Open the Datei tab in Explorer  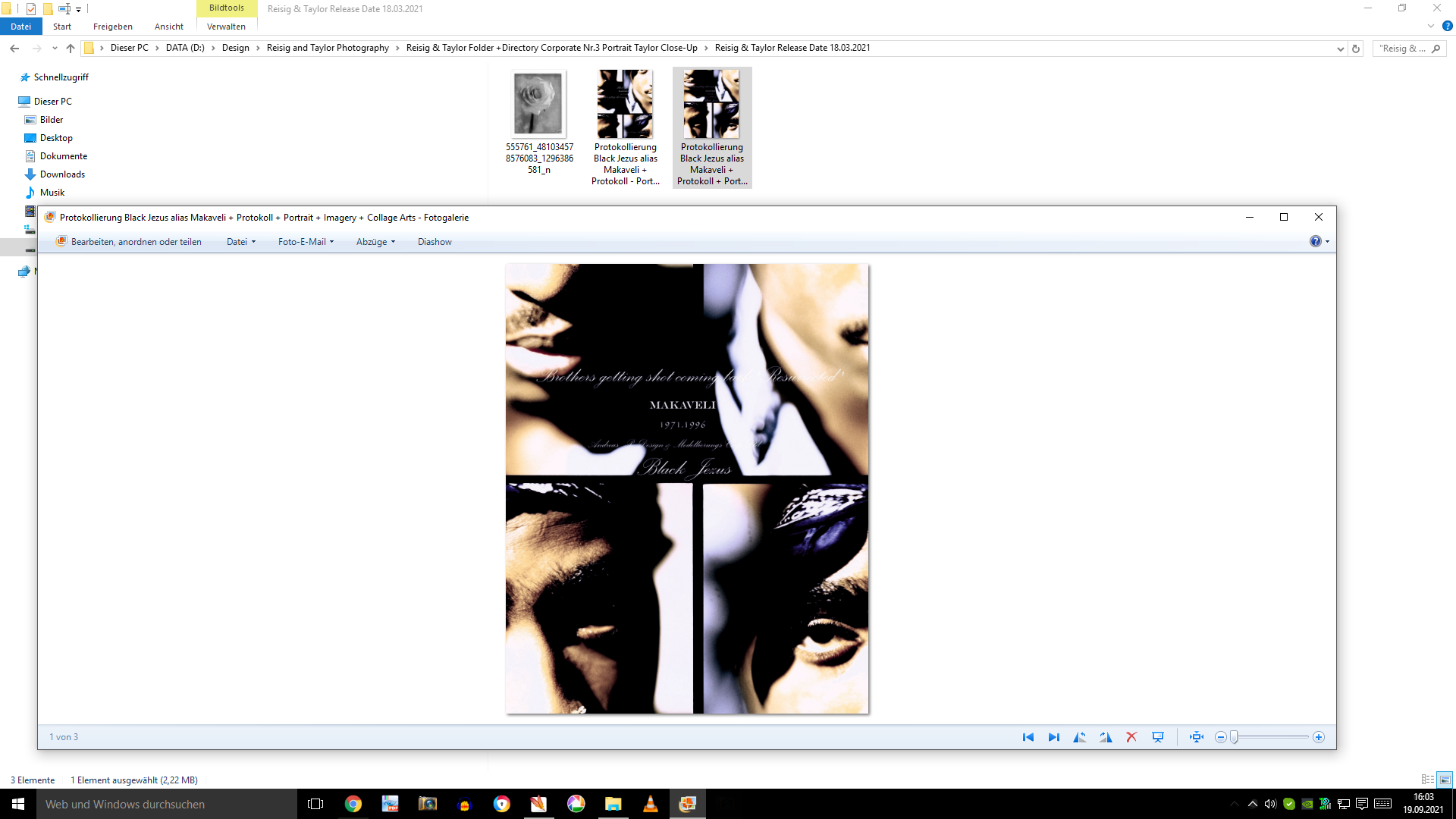pos(20,27)
